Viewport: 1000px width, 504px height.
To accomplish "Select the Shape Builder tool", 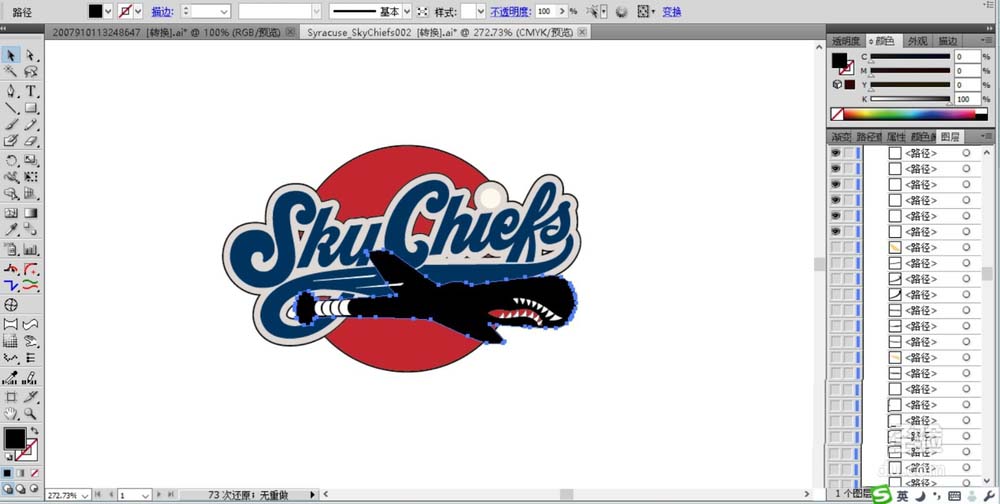I will click(11, 193).
